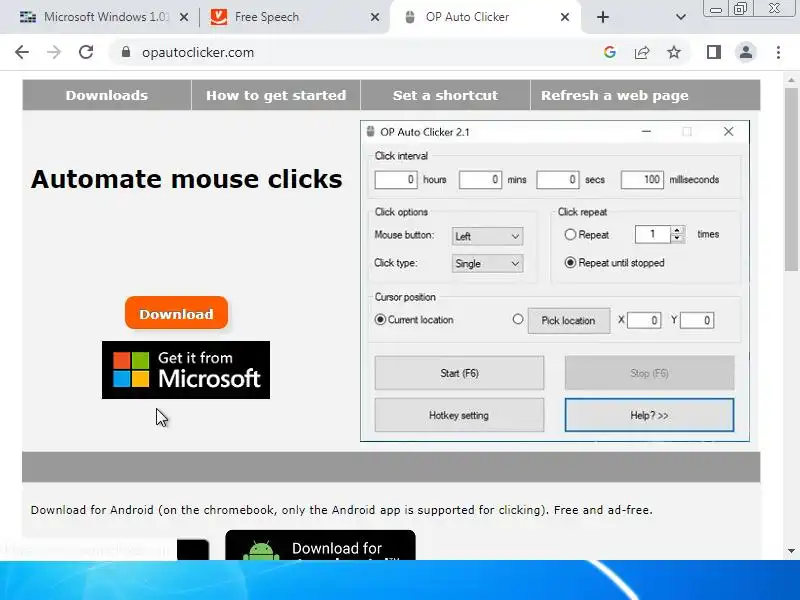Click the Pick location button
Viewport: 800px width, 600px height.
(568, 320)
